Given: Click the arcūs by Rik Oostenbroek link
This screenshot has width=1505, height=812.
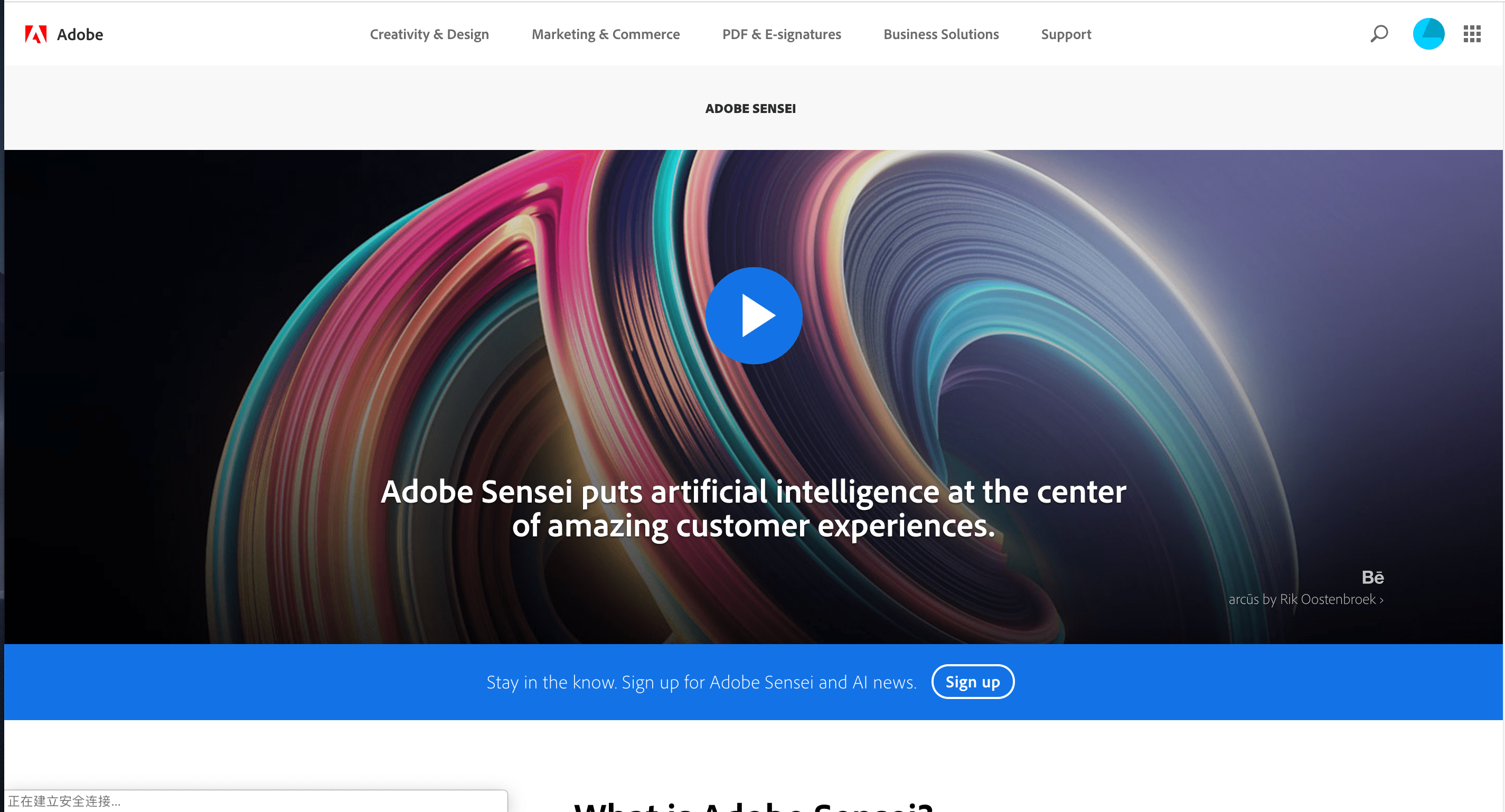Looking at the screenshot, I should tap(1304, 599).
